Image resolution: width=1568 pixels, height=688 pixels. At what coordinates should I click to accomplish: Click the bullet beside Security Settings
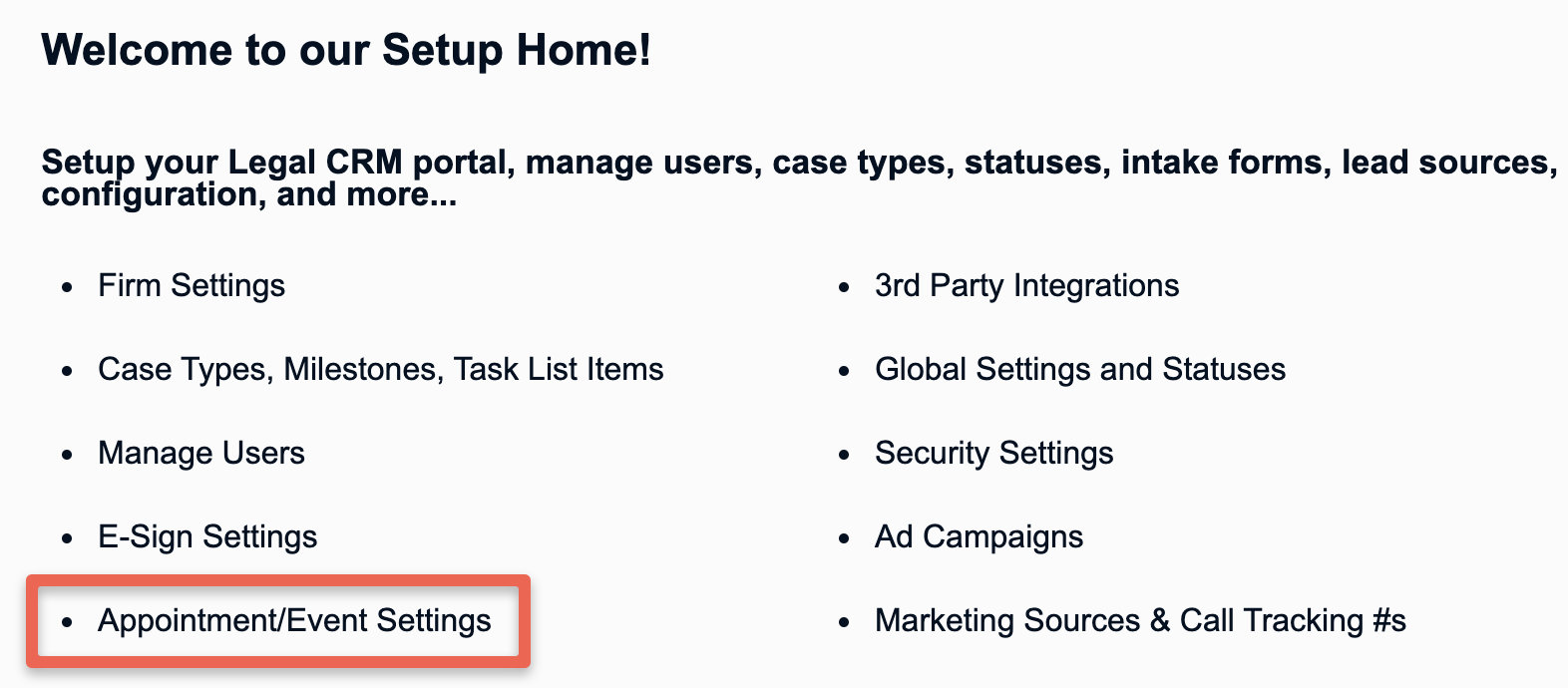(x=844, y=456)
